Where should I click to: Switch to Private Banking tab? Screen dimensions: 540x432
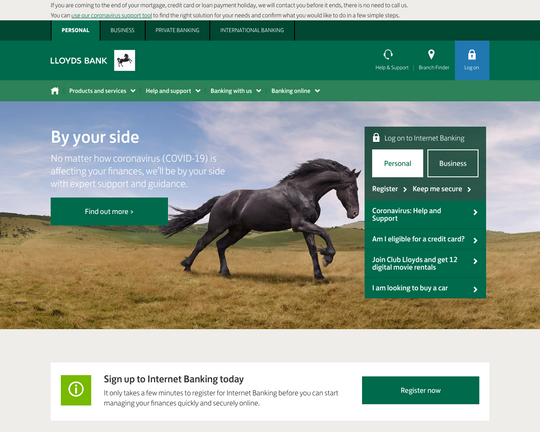[x=177, y=30]
